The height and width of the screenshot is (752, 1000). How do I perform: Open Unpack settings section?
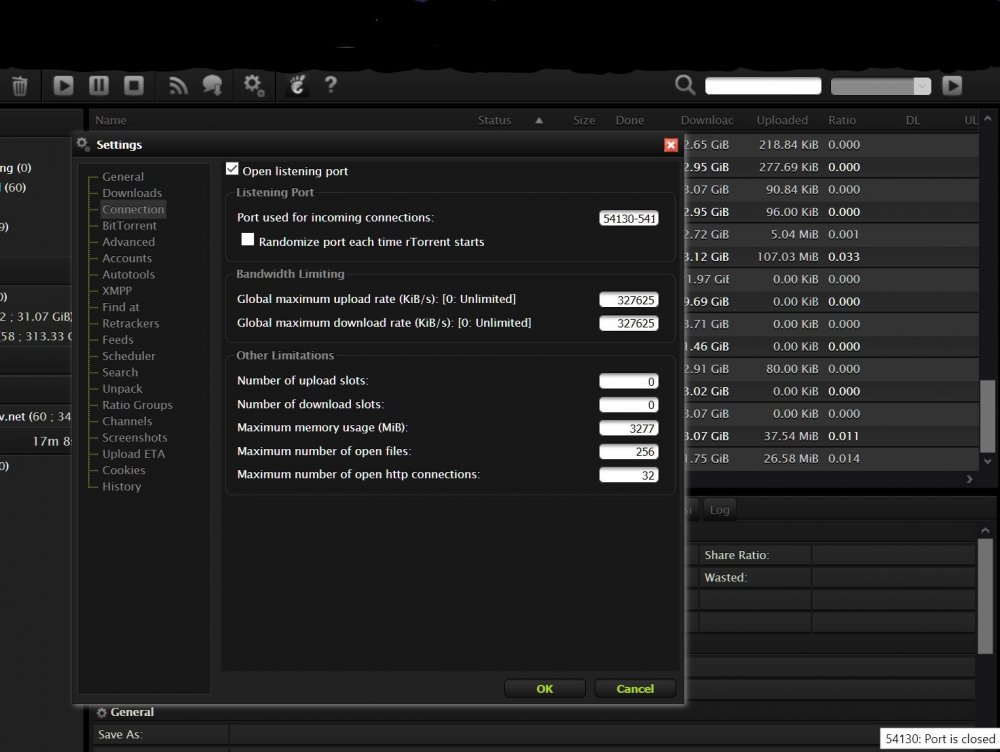point(122,388)
